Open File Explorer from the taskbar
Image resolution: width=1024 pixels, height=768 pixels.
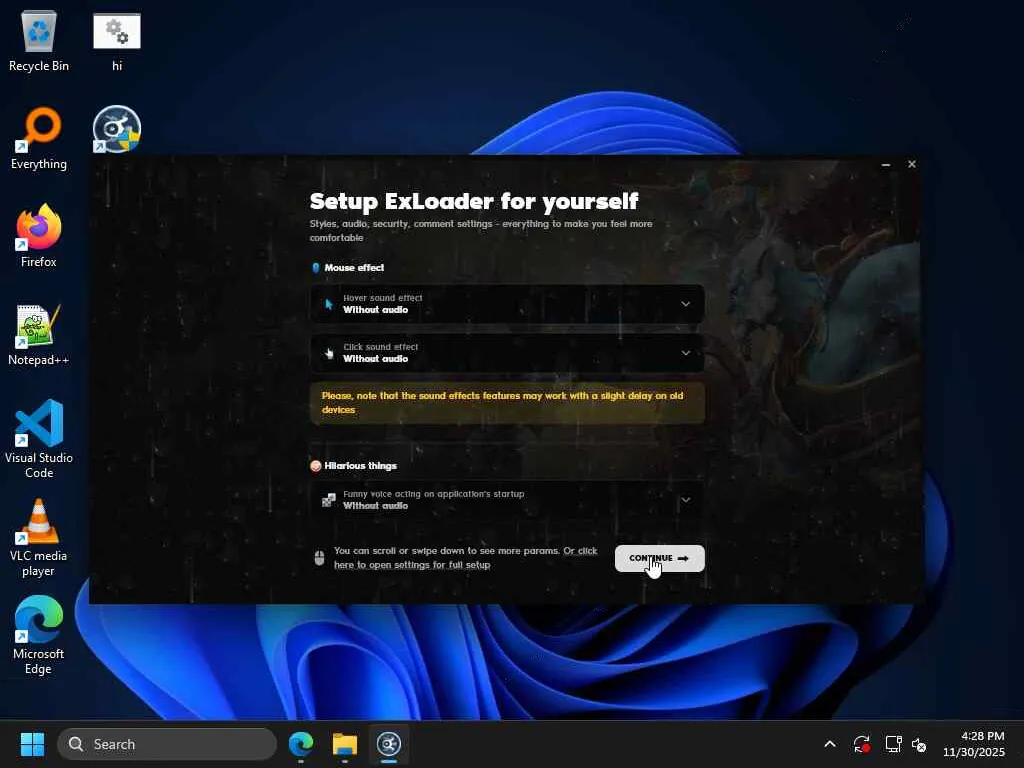coord(345,744)
